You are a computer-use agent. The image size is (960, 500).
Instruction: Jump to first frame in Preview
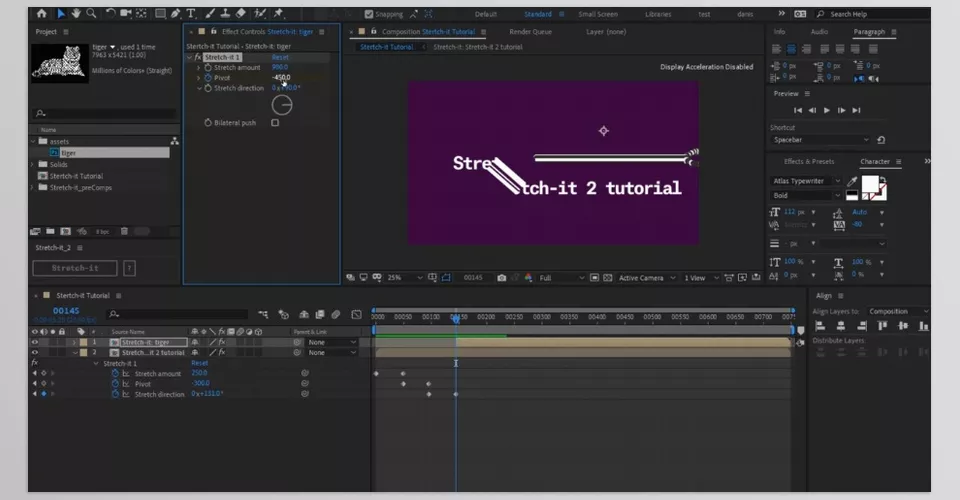click(x=798, y=110)
